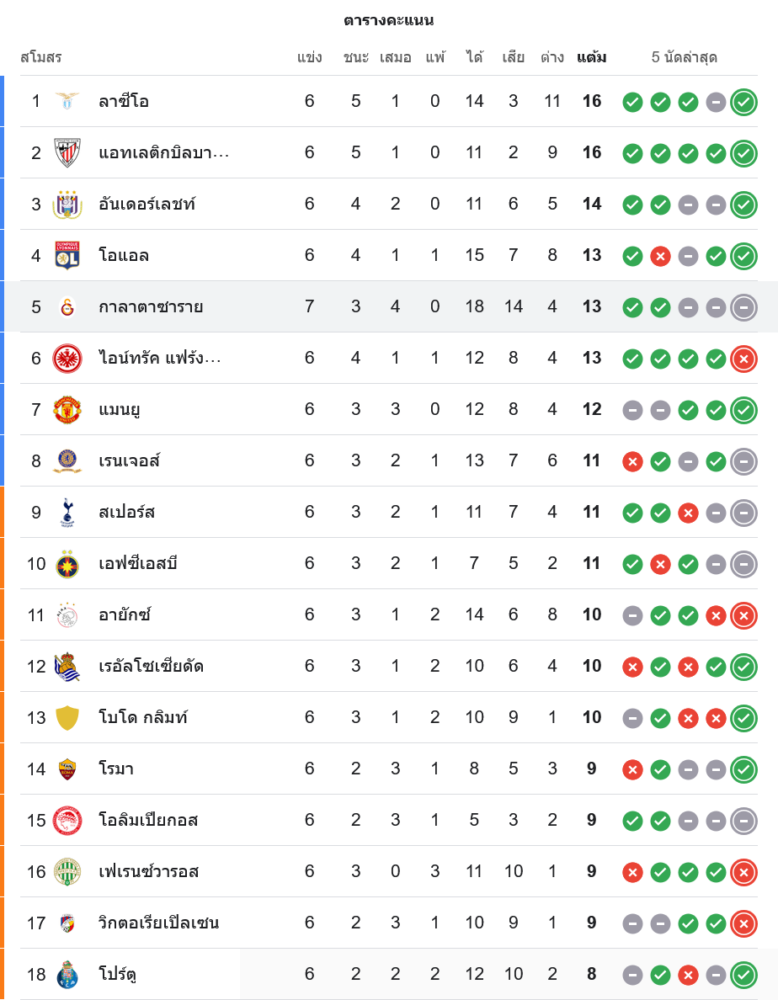Click the Tottenham Spurs crest icon
The image size is (778, 1000).
(x=67, y=512)
